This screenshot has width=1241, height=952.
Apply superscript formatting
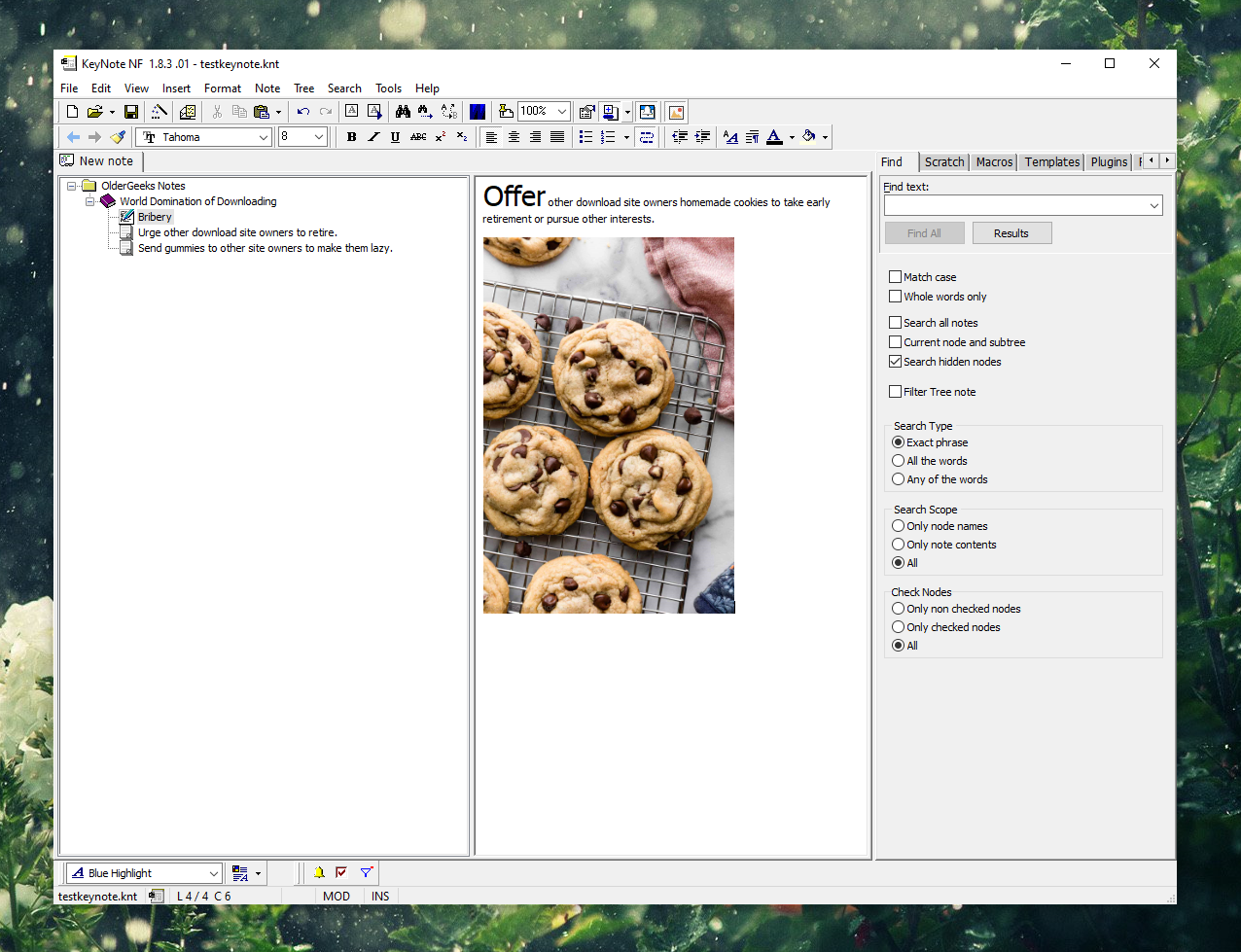tap(441, 137)
